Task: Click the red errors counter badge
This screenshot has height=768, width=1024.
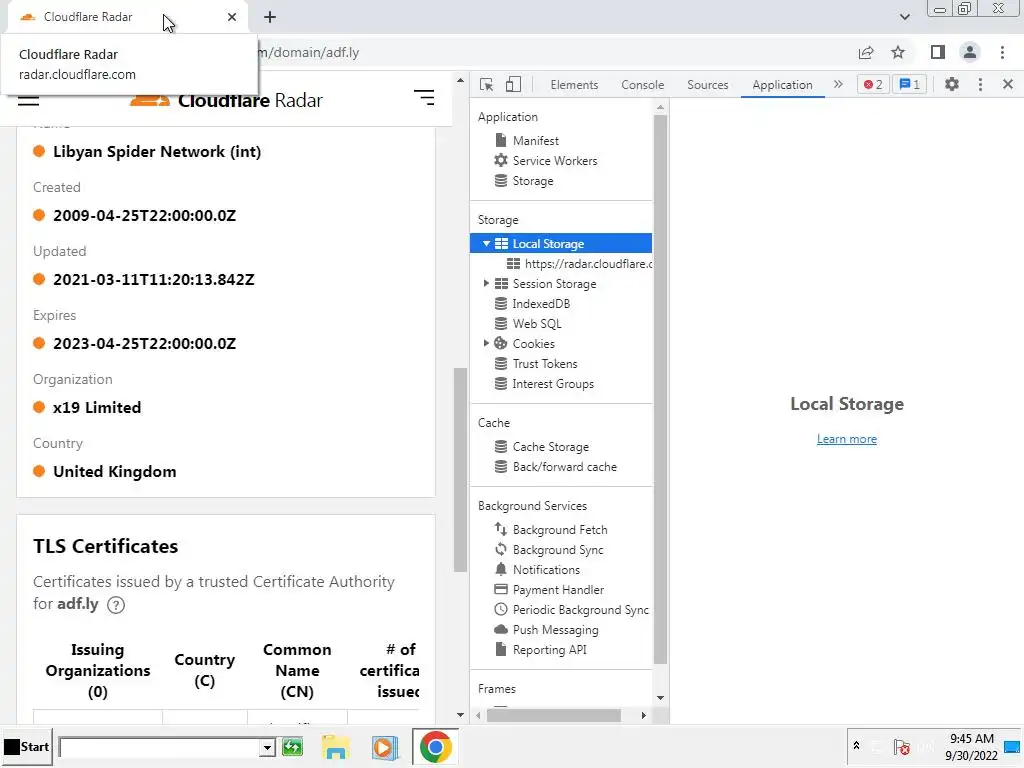Action: (x=873, y=84)
